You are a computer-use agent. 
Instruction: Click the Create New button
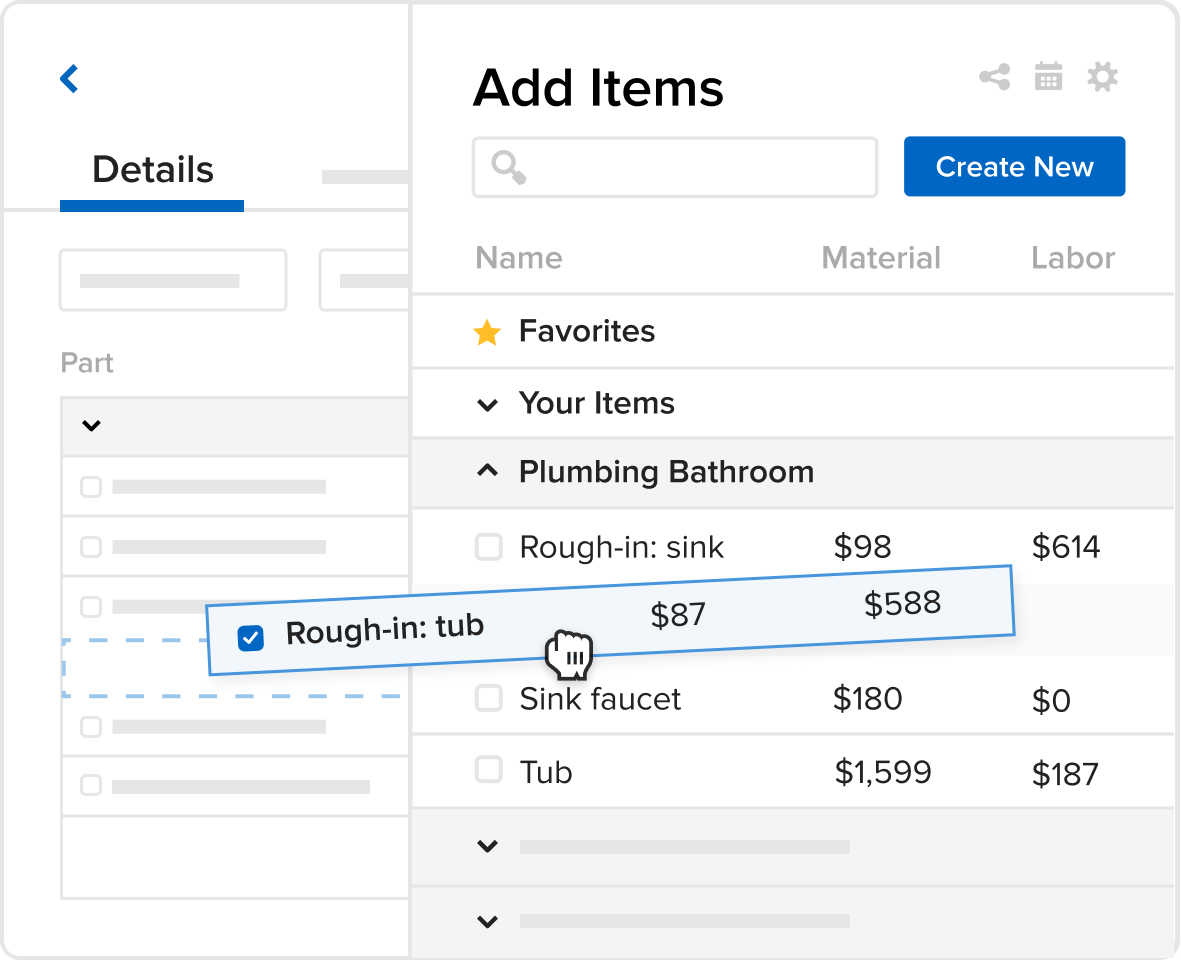pyautogui.click(x=1013, y=166)
